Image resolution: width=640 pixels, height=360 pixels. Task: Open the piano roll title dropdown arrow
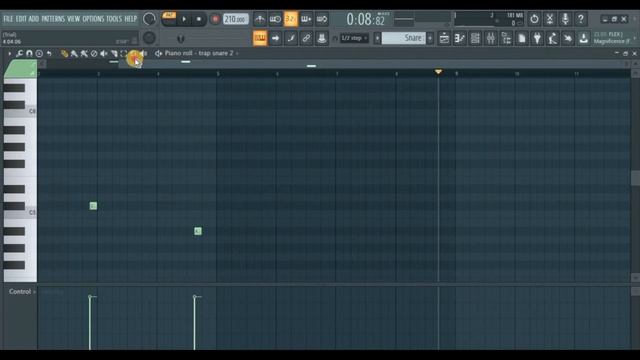pos(237,53)
